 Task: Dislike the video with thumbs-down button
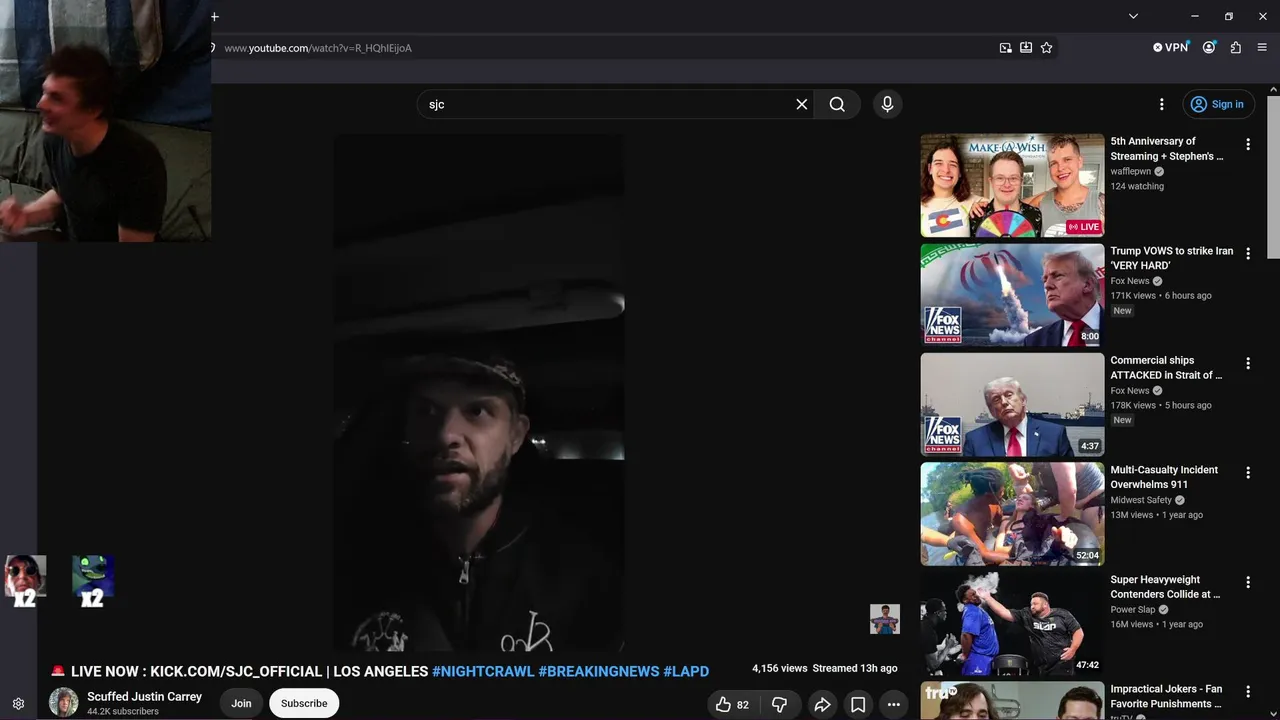[779, 704]
